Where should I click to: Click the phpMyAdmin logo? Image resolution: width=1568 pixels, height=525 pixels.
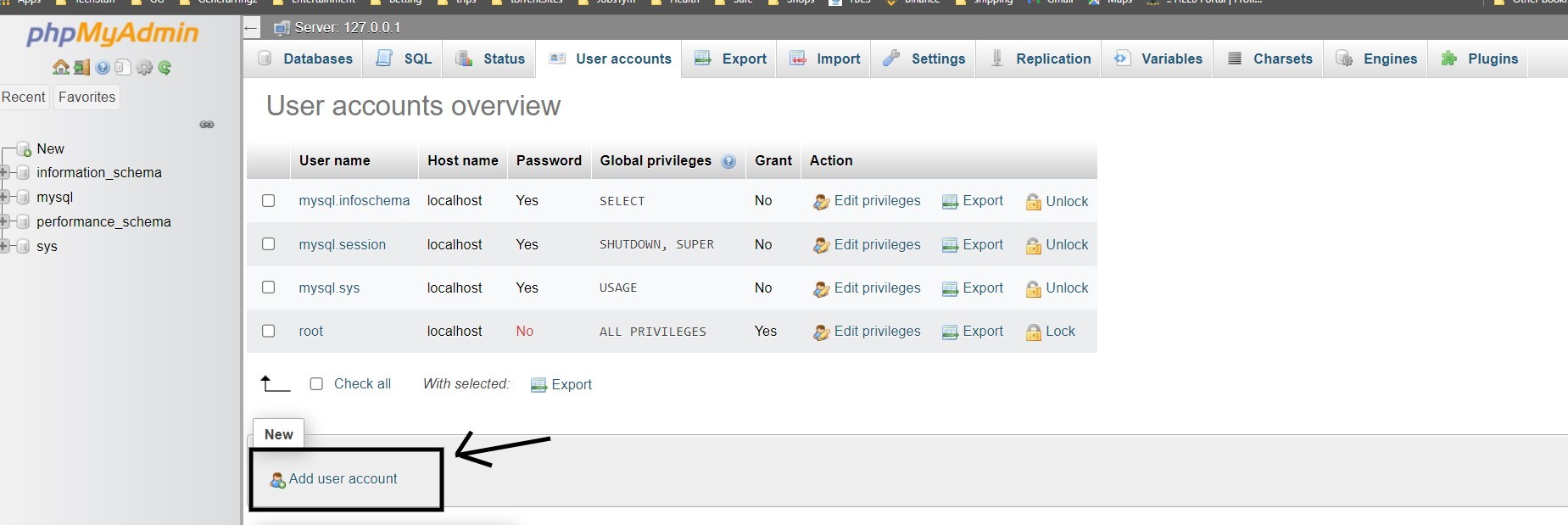112,34
